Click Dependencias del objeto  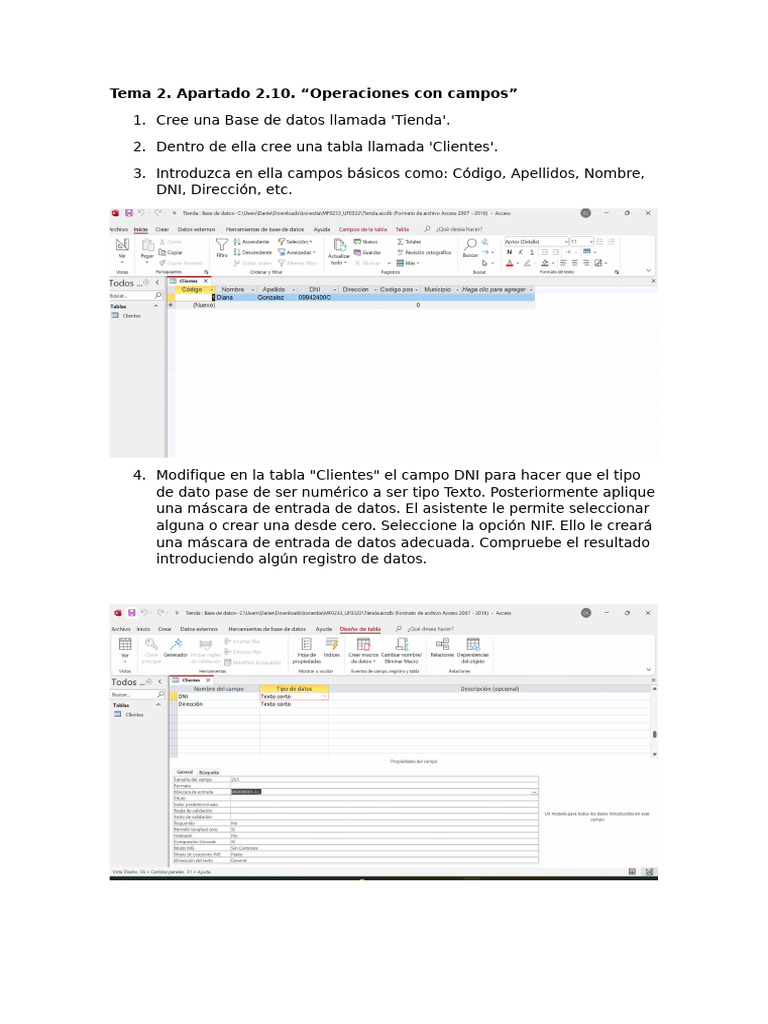[x=473, y=650]
